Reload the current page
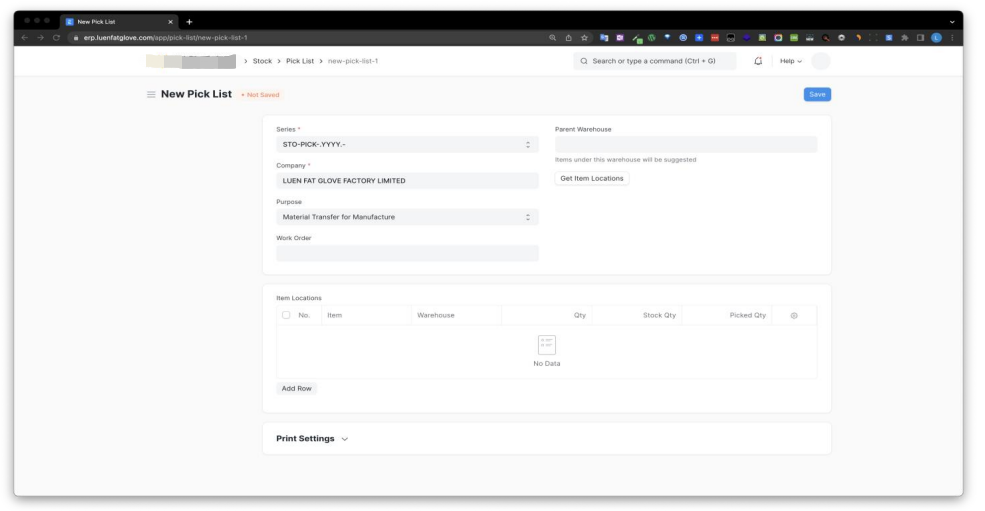The height and width of the screenshot is (511, 985). pyautogui.click(x=56, y=38)
